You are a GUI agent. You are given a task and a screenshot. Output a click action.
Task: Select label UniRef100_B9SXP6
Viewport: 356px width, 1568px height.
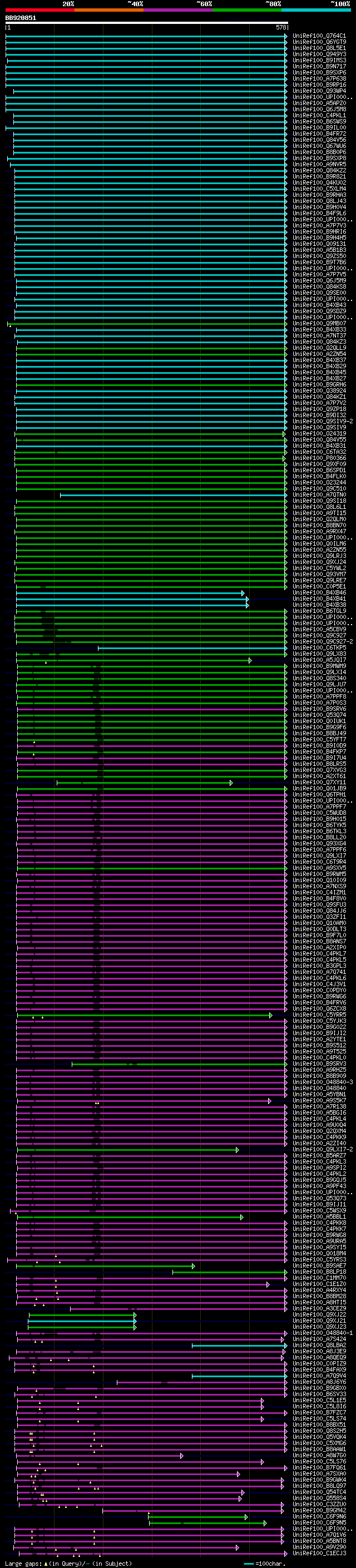pyautogui.click(x=319, y=72)
